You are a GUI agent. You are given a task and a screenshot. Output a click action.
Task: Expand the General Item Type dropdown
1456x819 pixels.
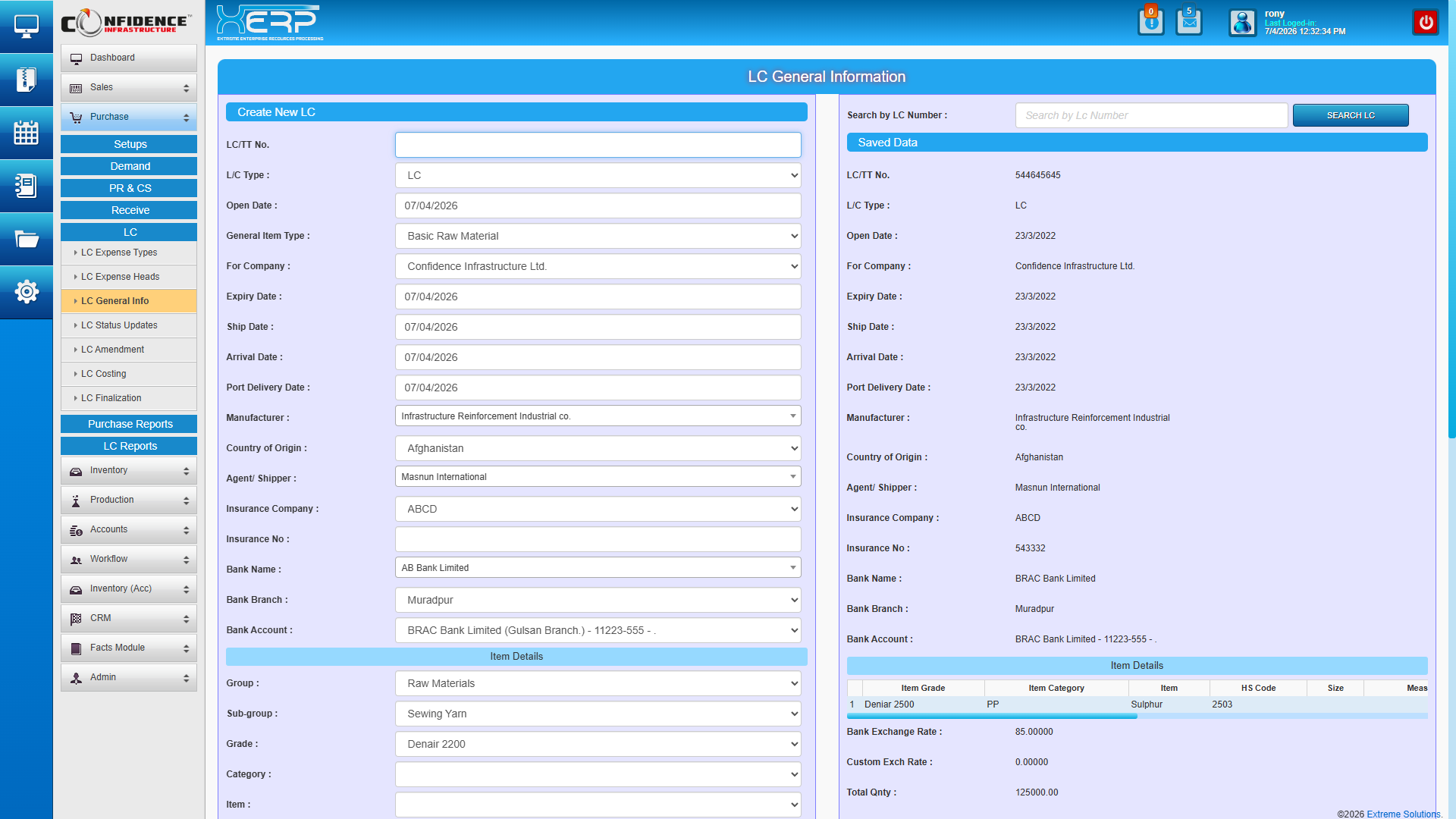(598, 236)
